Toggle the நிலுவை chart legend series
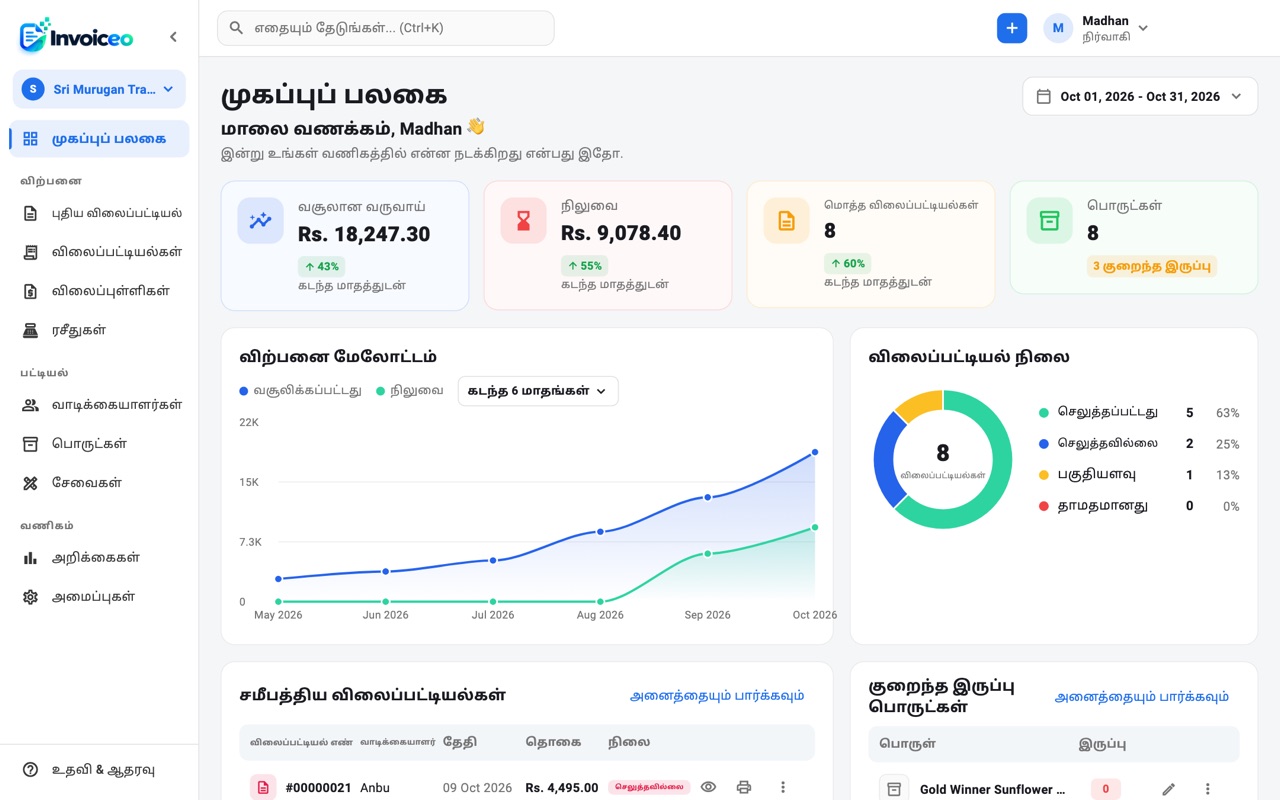The height and width of the screenshot is (800, 1280). tap(410, 391)
